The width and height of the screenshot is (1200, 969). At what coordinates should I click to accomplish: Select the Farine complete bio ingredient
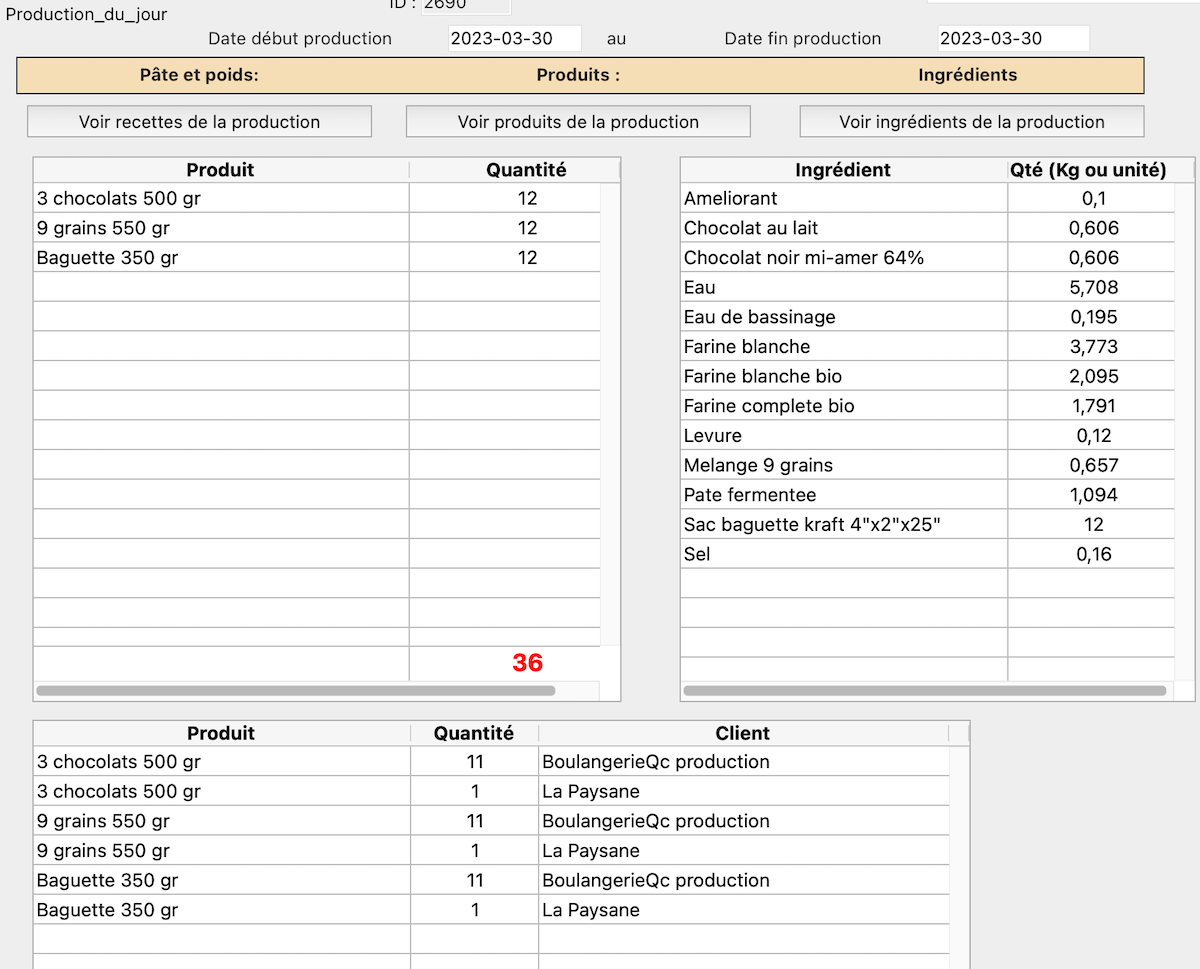click(x=927, y=406)
